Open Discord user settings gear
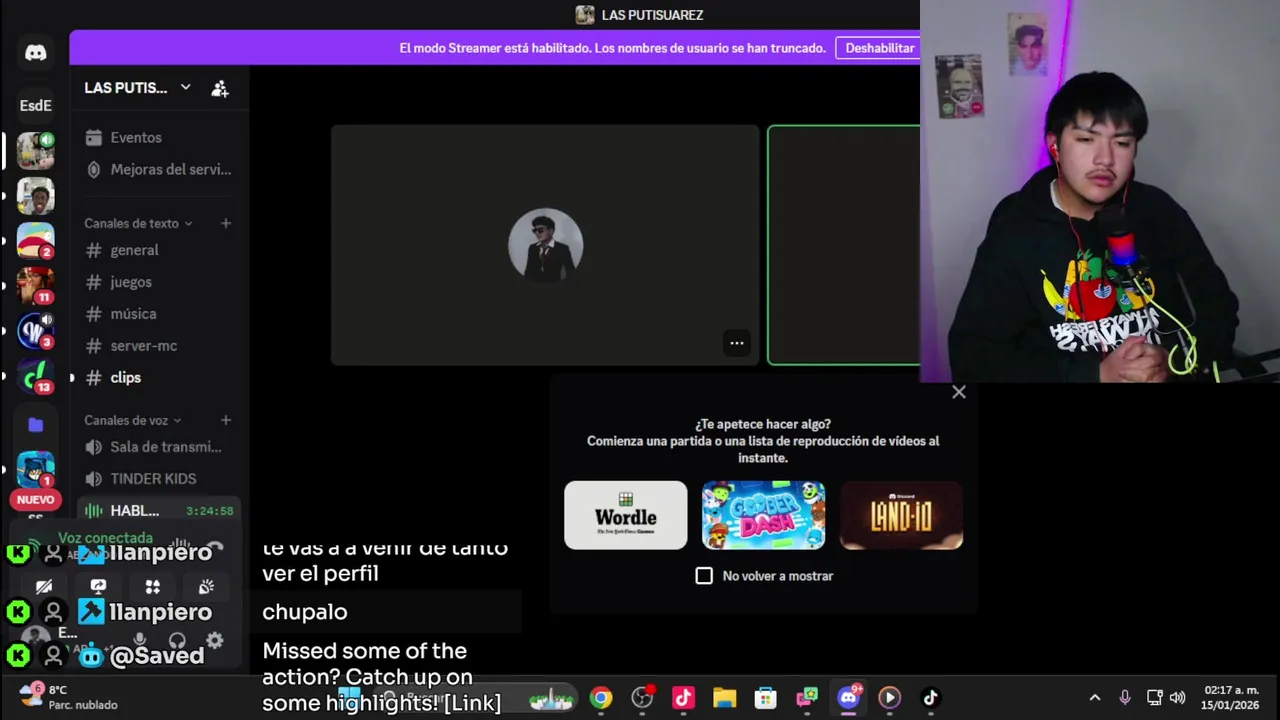The image size is (1280, 720). pos(214,640)
